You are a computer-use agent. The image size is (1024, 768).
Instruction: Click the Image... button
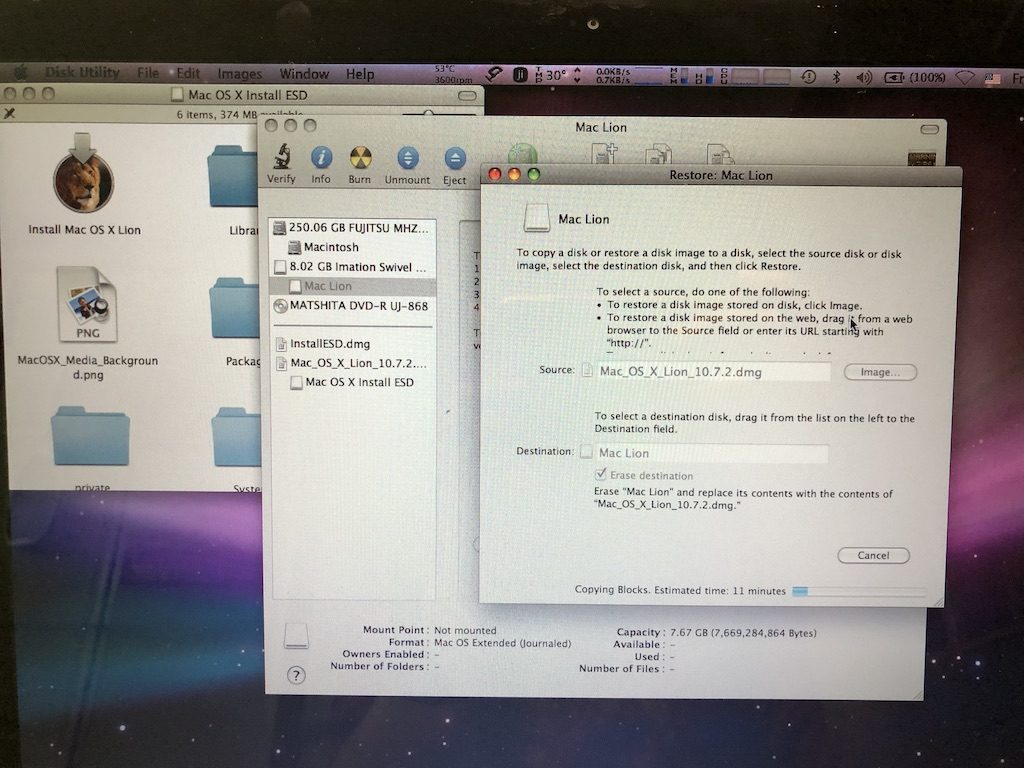click(878, 371)
